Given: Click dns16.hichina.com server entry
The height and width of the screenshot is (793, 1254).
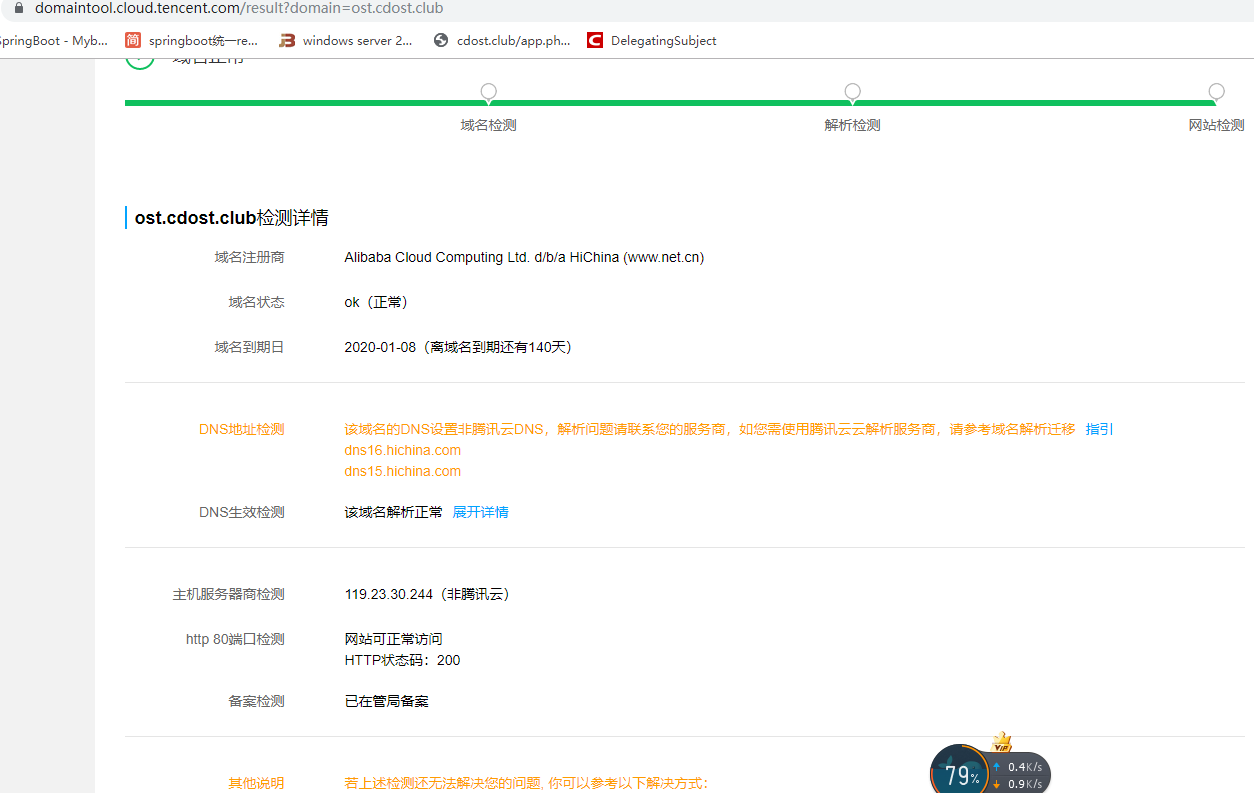Looking at the screenshot, I should click(403, 450).
